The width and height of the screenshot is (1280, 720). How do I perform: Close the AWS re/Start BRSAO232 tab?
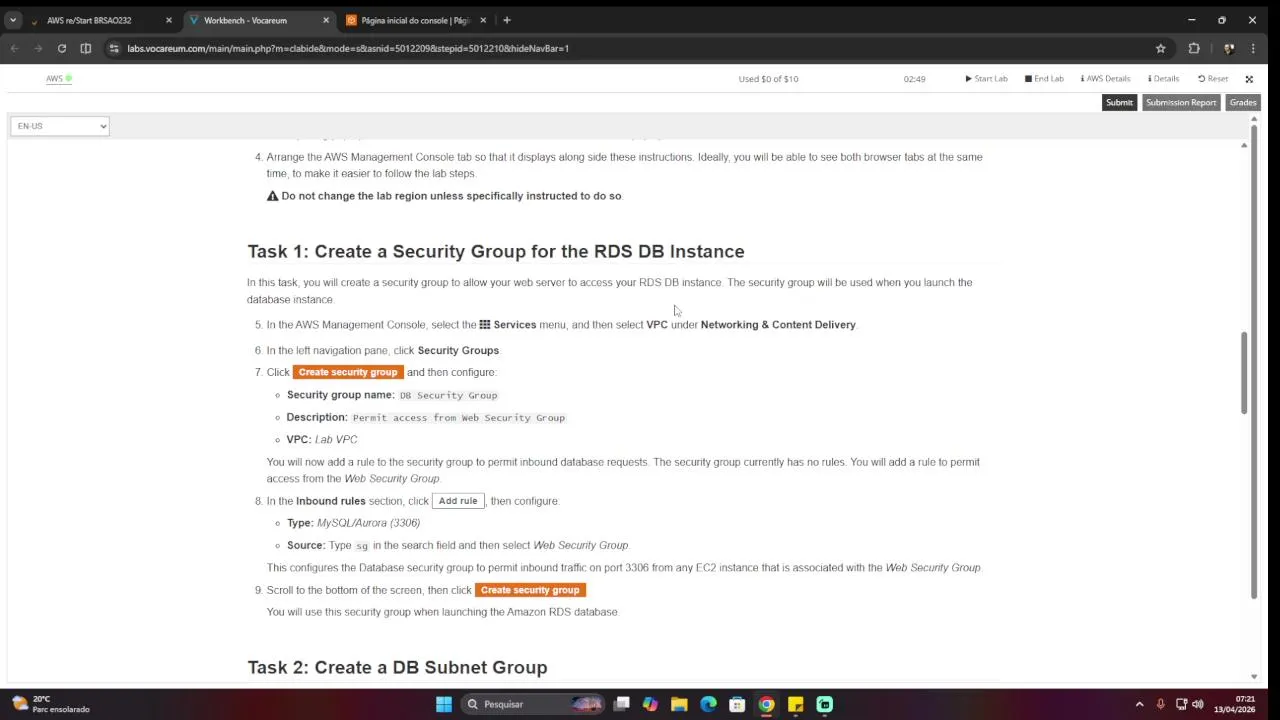168,20
